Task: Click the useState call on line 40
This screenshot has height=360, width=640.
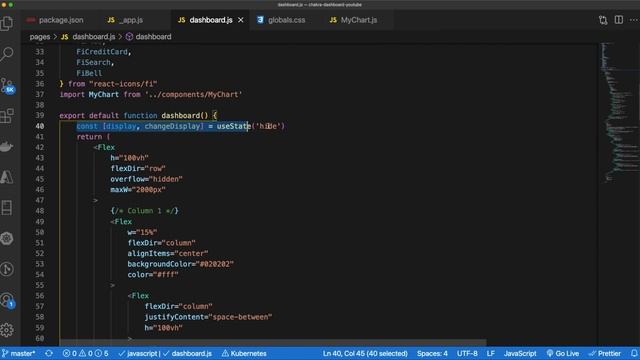Action: 233,126
